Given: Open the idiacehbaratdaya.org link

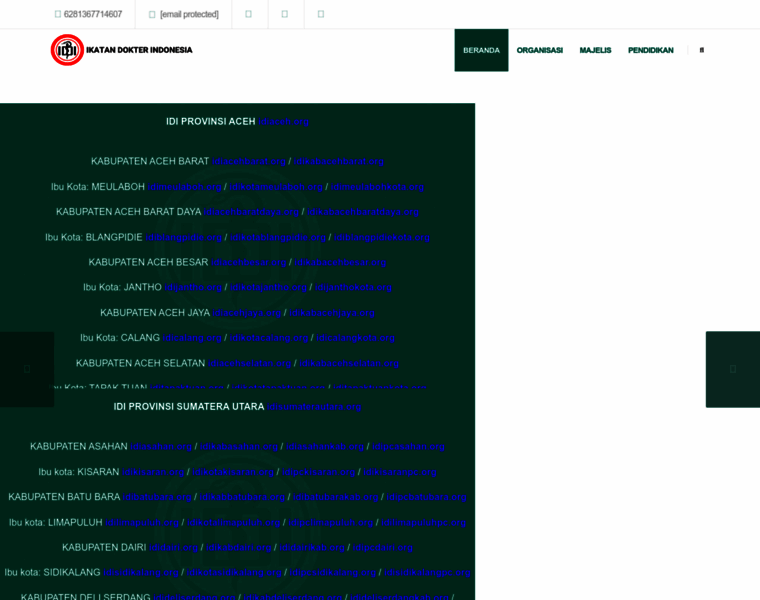Looking at the screenshot, I should point(251,212).
